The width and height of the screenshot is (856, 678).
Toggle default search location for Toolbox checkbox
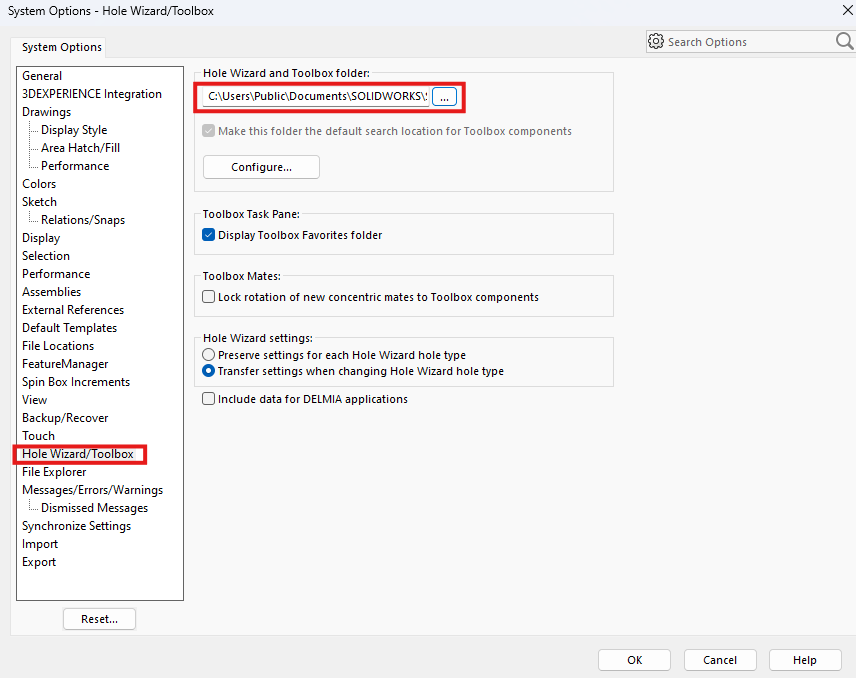(x=209, y=131)
